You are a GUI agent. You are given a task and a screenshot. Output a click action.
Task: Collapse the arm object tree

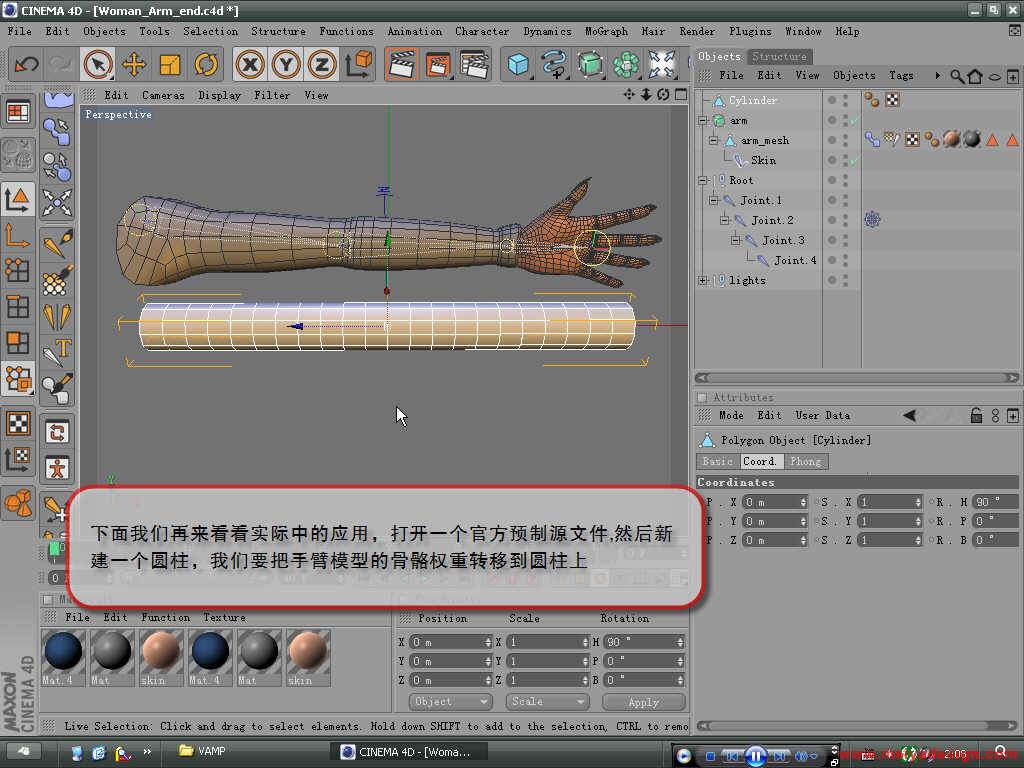click(703, 121)
